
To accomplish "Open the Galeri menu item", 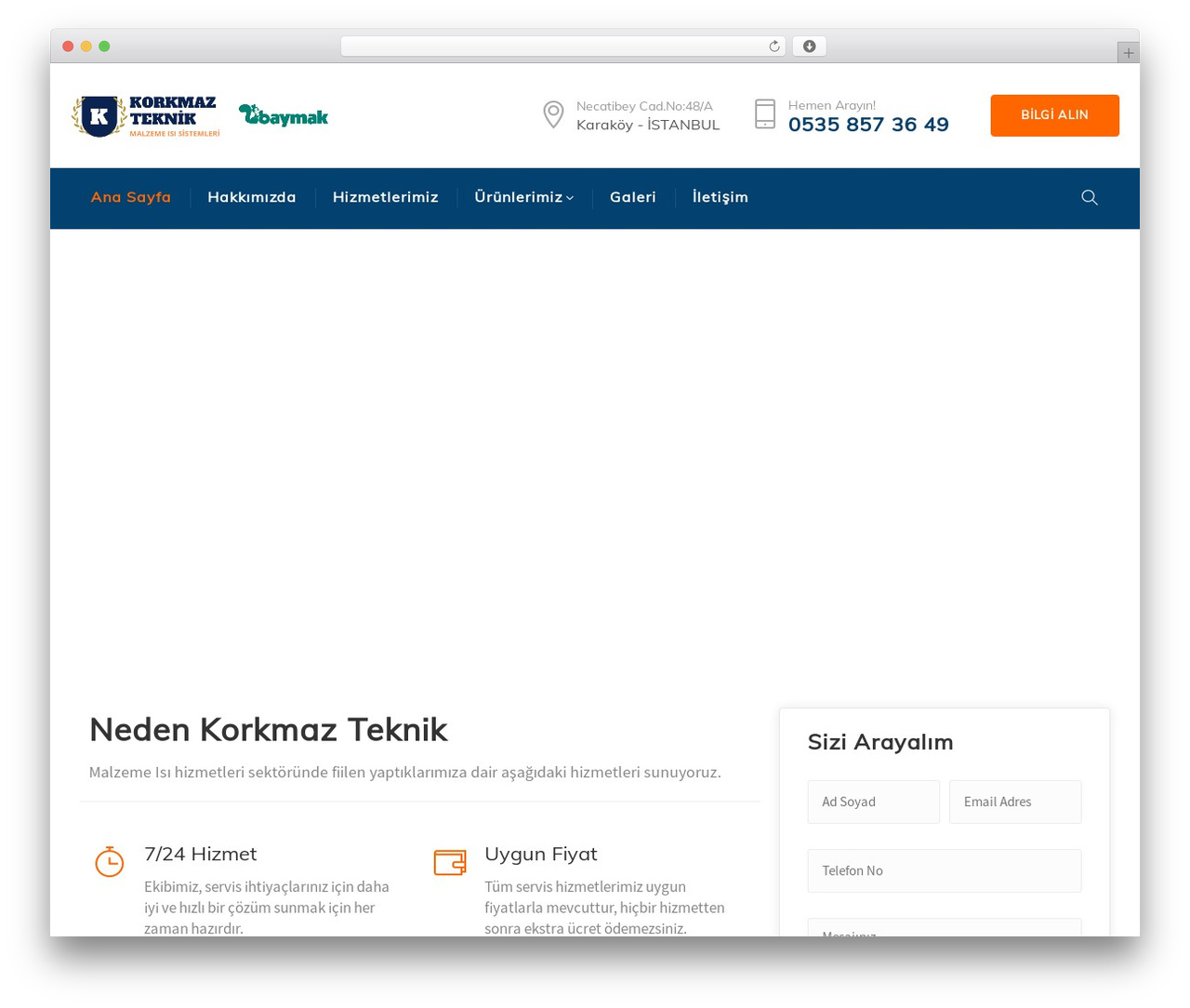I will [633, 197].
